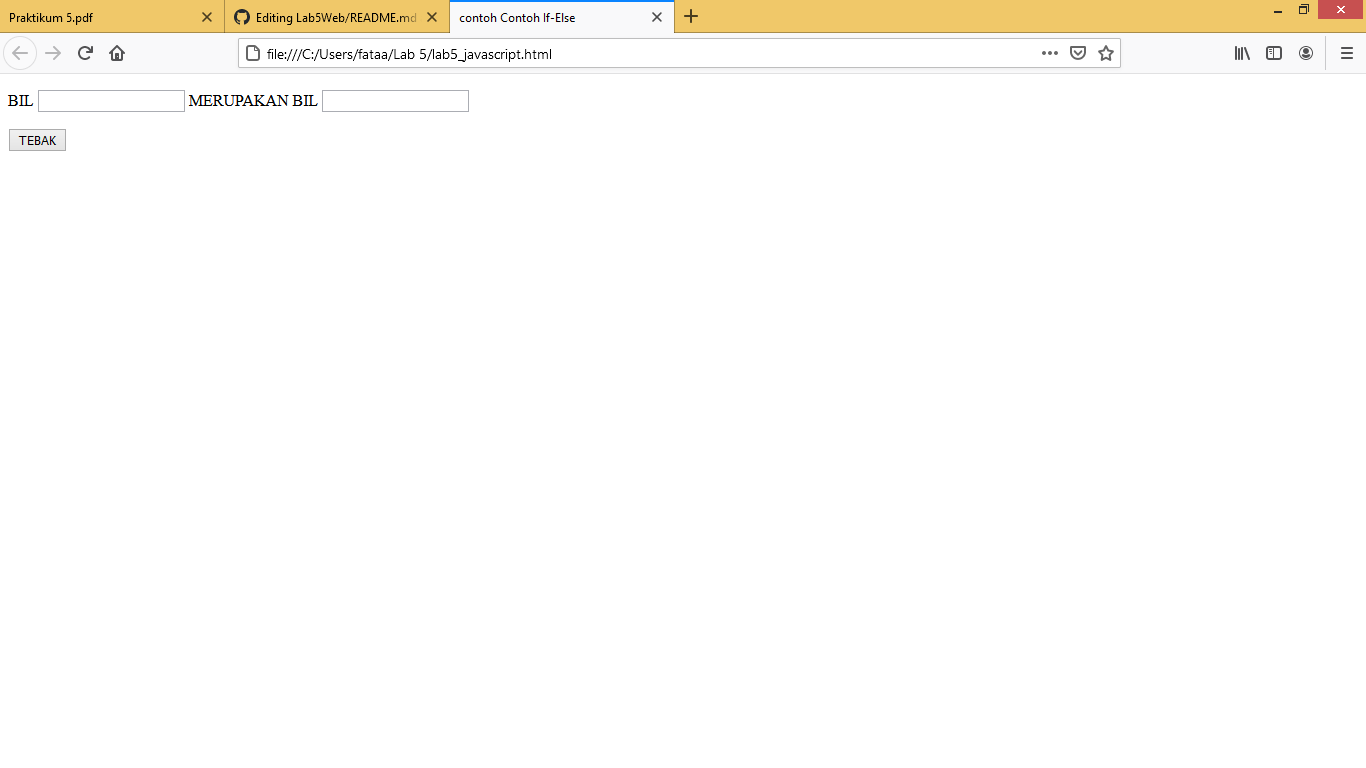The height and width of the screenshot is (768, 1366).
Task: Click the address bar URL
Action: (420, 53)
